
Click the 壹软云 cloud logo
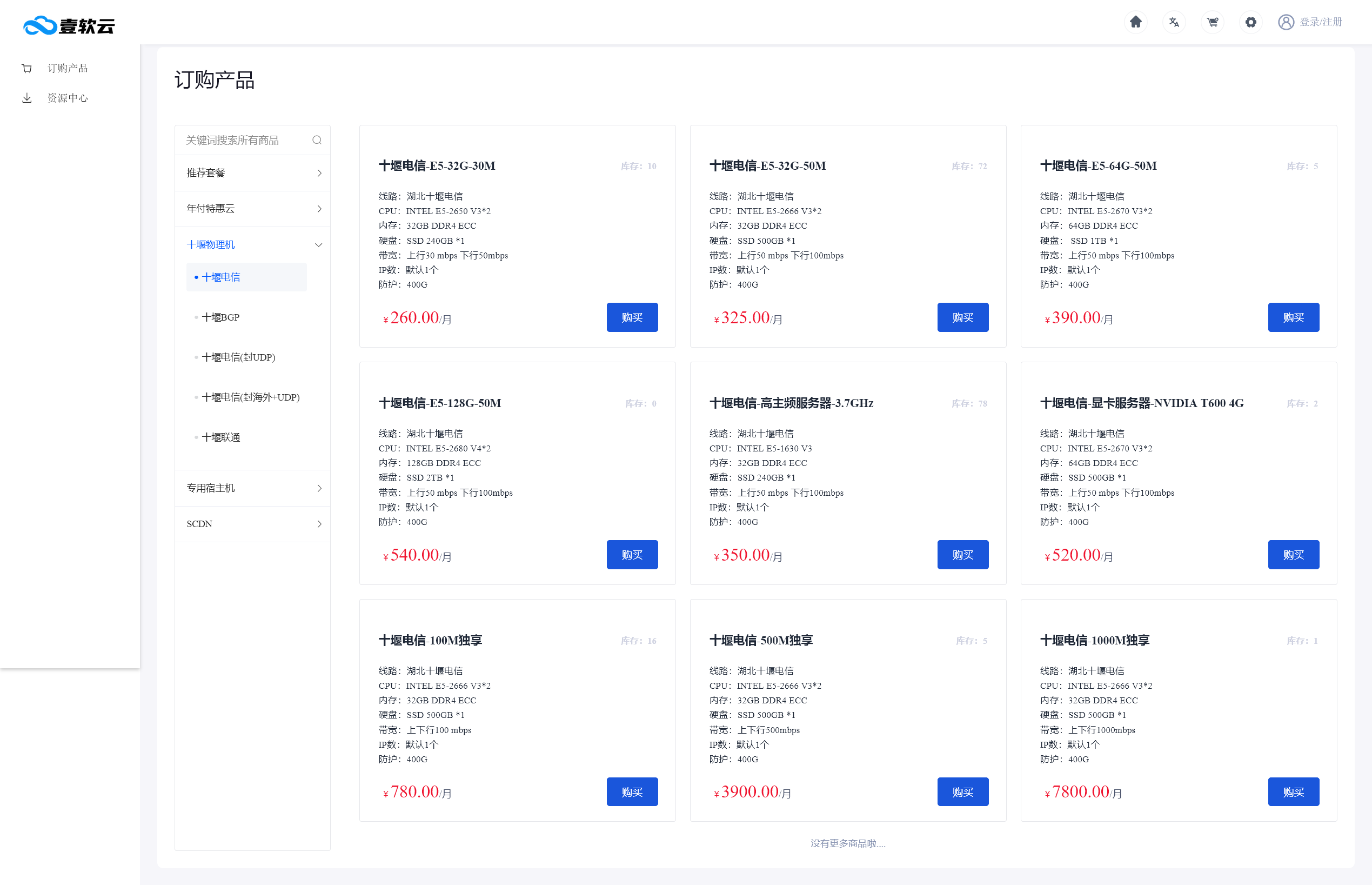coord(69,26)
